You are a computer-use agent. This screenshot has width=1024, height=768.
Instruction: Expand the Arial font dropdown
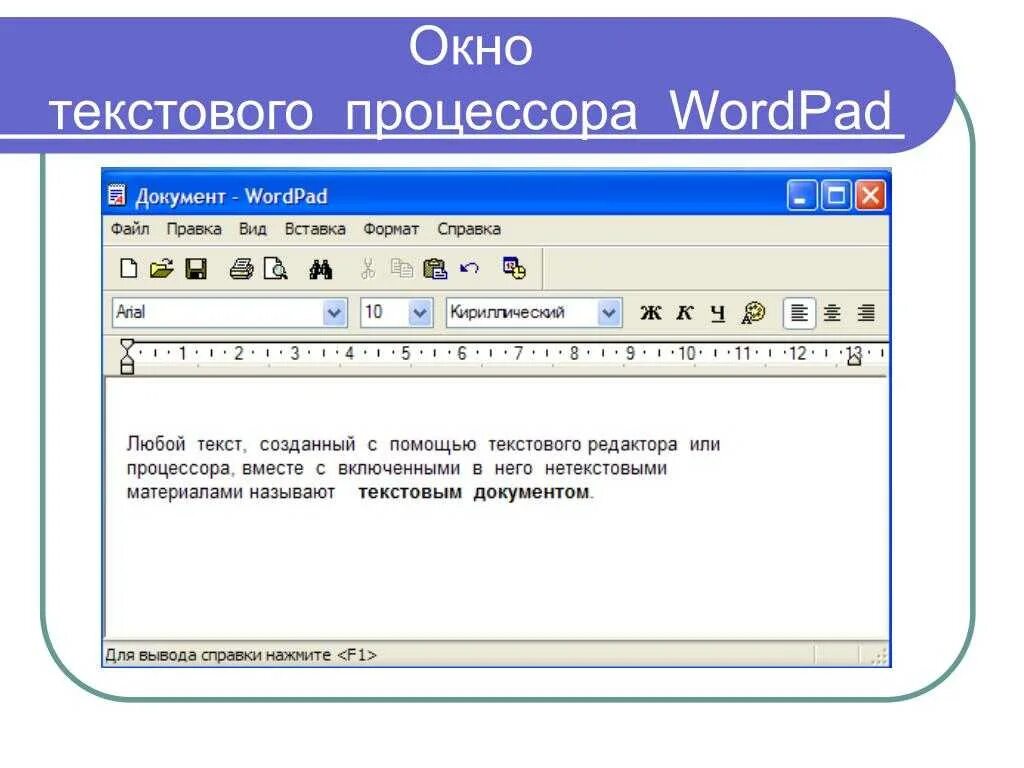(x=334, y=313)
